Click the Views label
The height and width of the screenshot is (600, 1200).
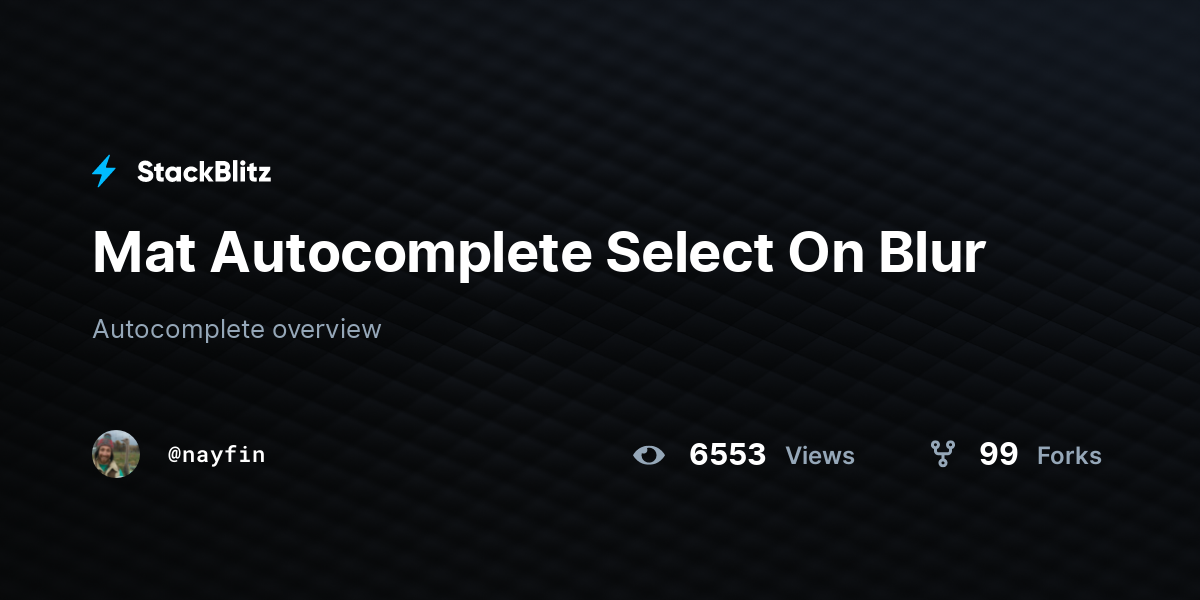click(820, 456)
